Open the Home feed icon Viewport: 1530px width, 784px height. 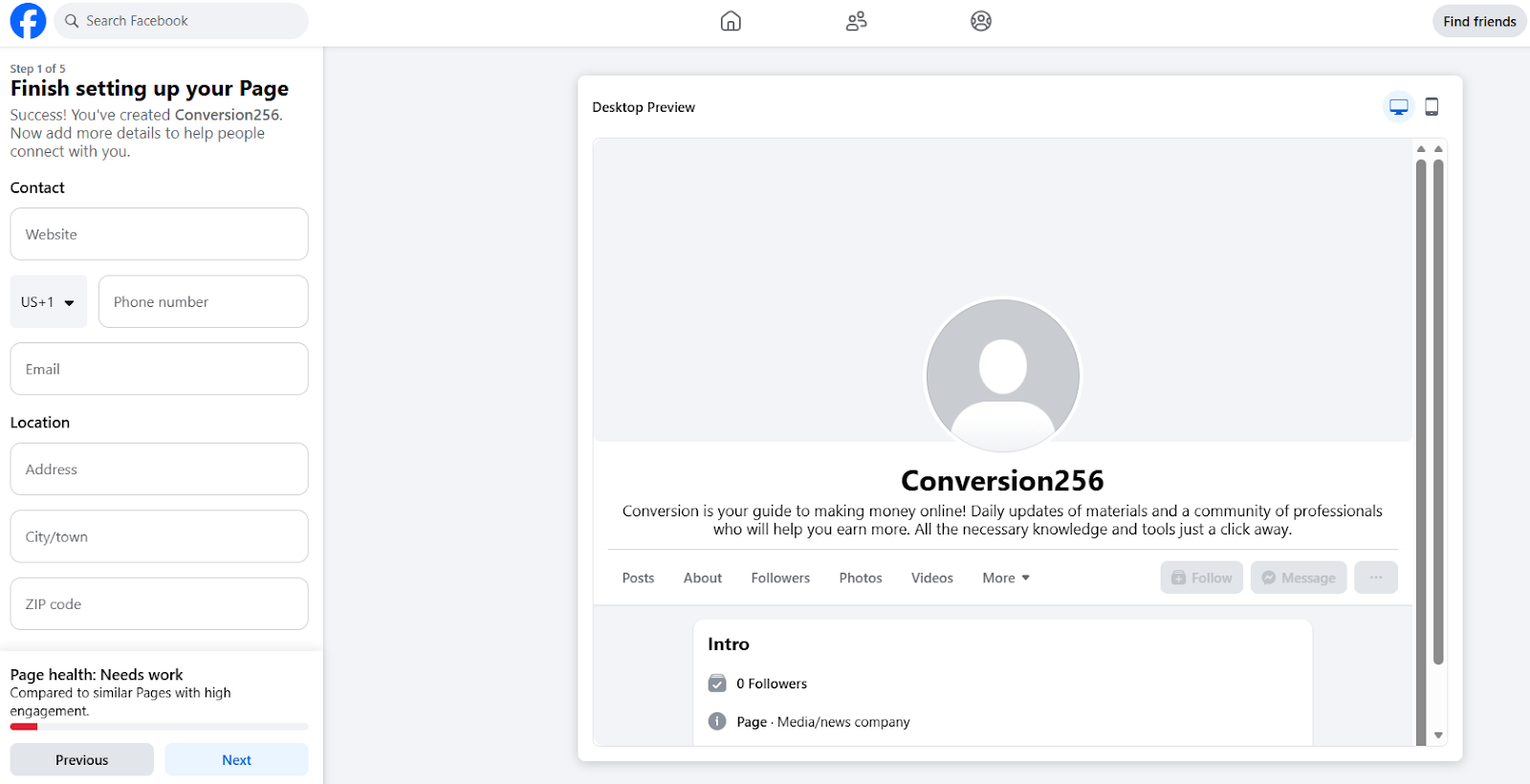[731, 21]
